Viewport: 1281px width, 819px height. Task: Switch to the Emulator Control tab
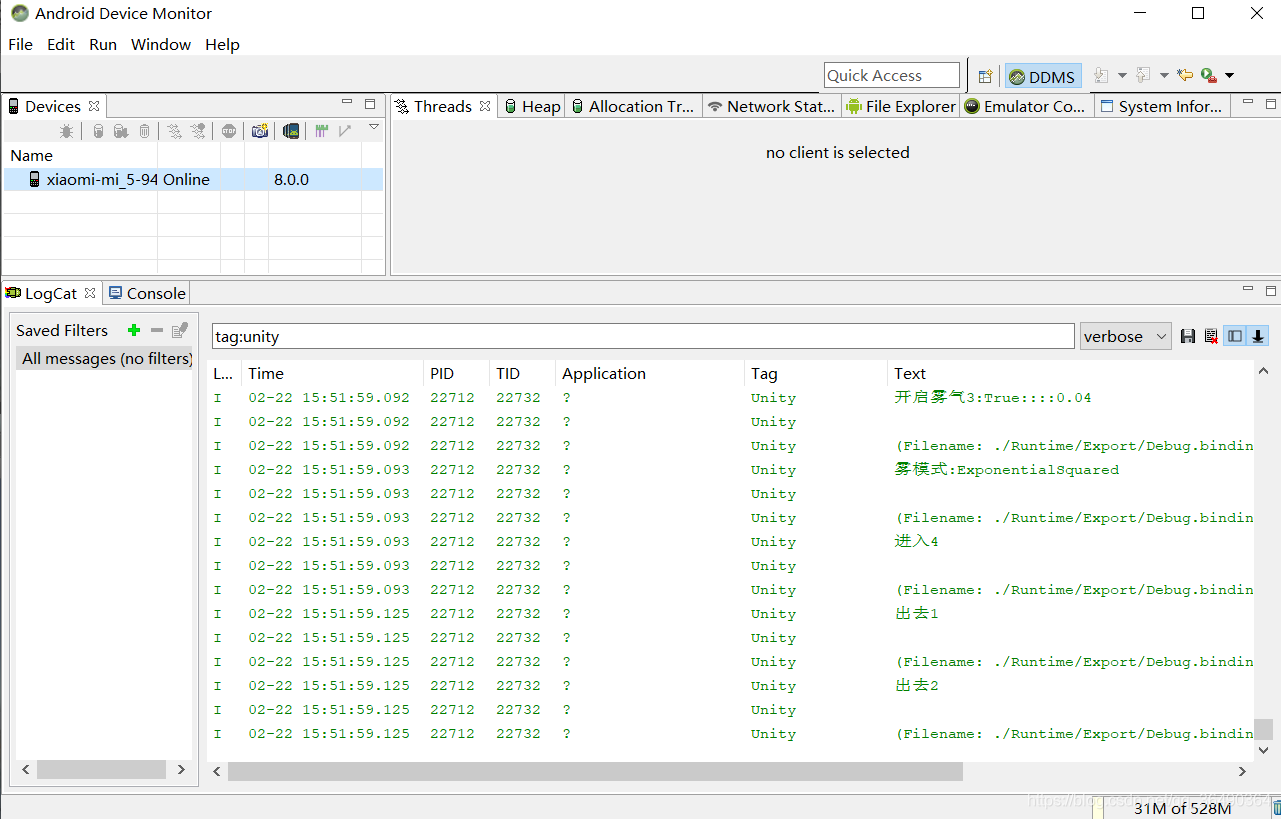click(1026, 106)
